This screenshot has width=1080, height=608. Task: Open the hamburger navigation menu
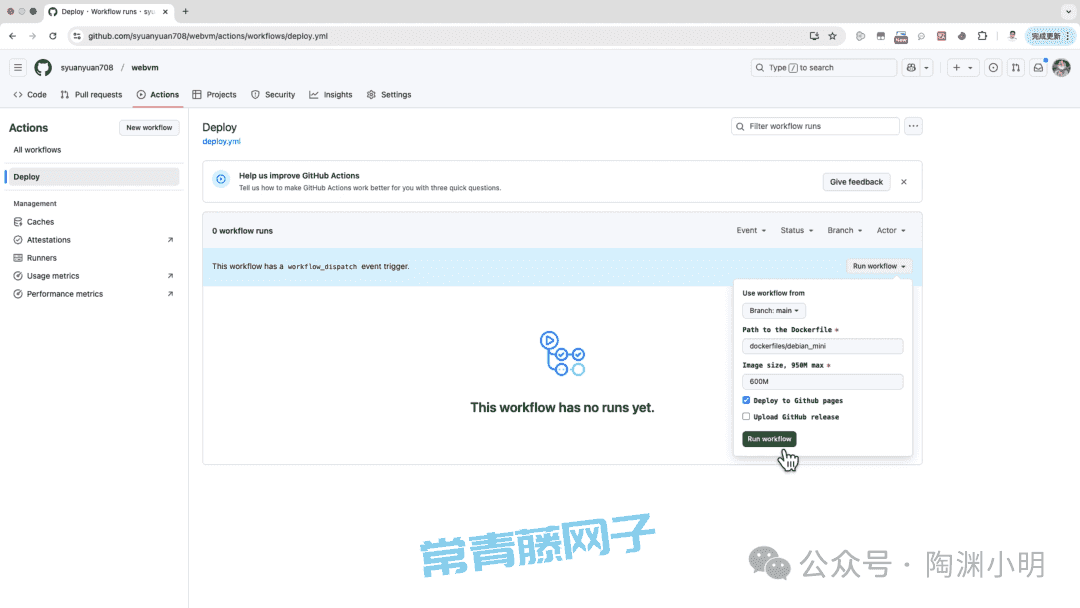point(18,67)
